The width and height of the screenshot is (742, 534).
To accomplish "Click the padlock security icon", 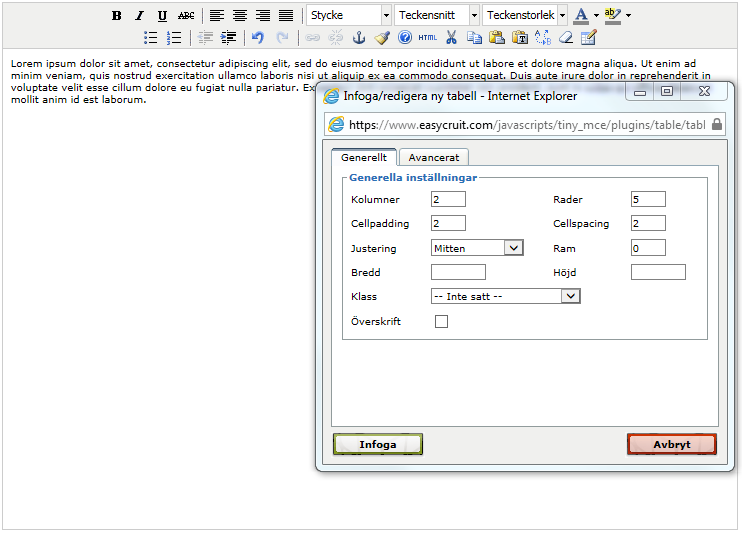I will pos(717,125).
